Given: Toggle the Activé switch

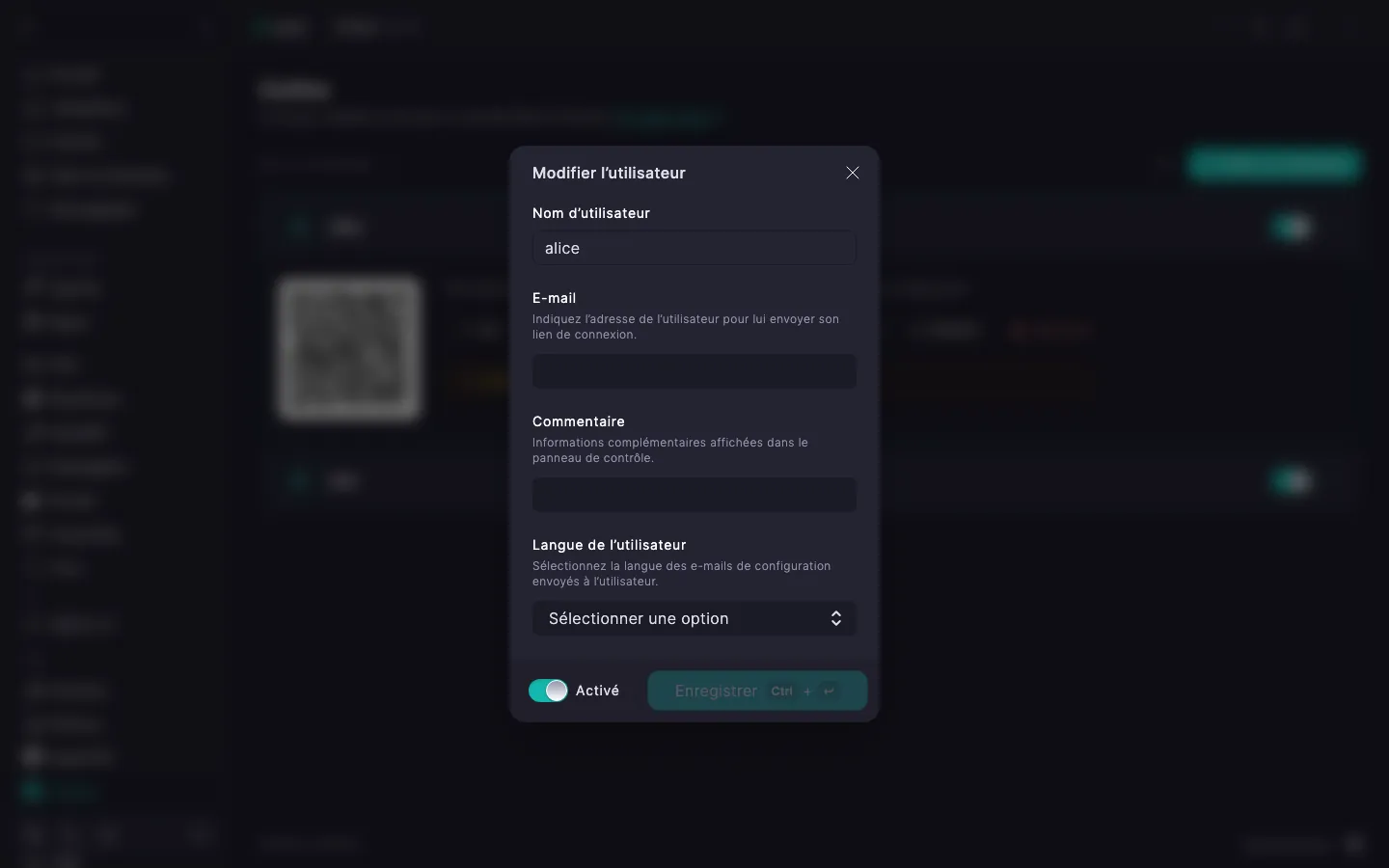Looking at the screenshot, I should [548, 691].
